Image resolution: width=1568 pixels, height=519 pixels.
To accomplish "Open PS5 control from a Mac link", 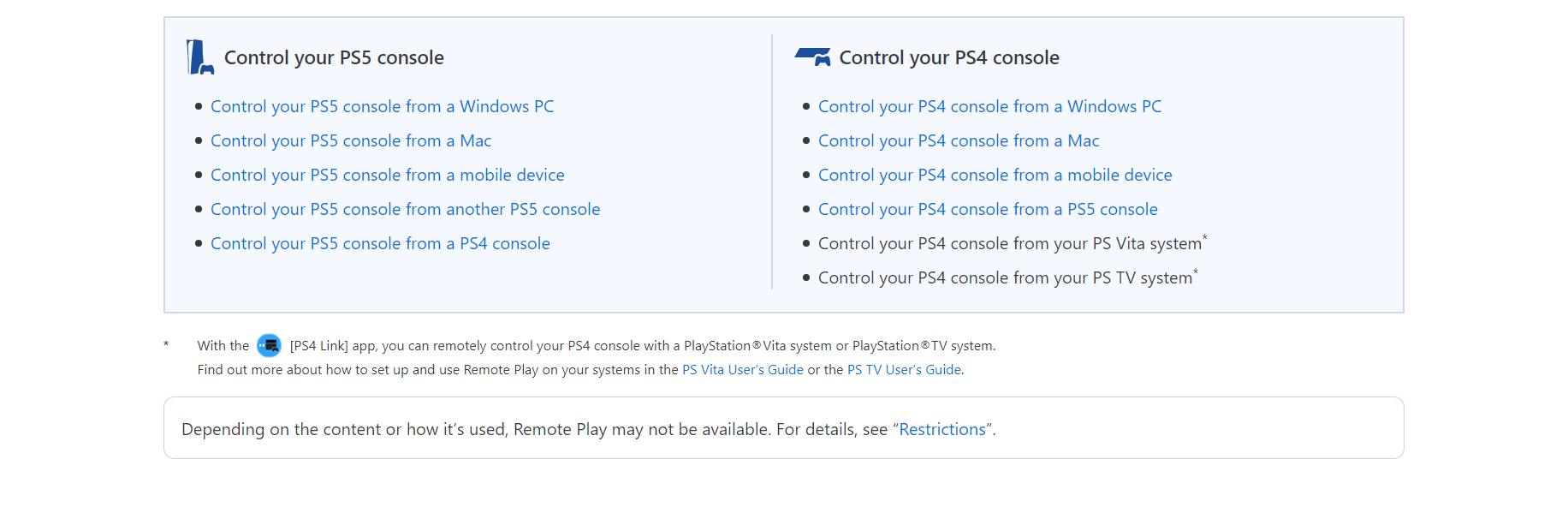I will tap(351, 140).
